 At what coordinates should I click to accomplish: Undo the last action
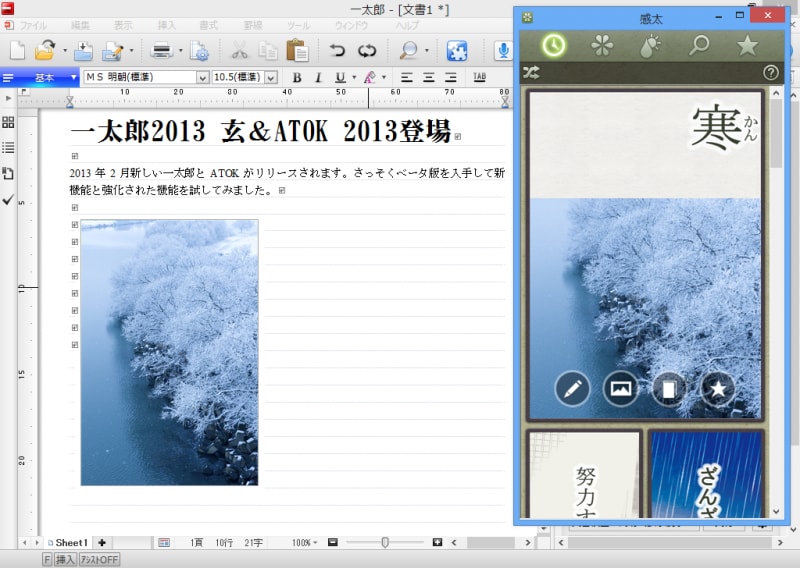(337, 50)
